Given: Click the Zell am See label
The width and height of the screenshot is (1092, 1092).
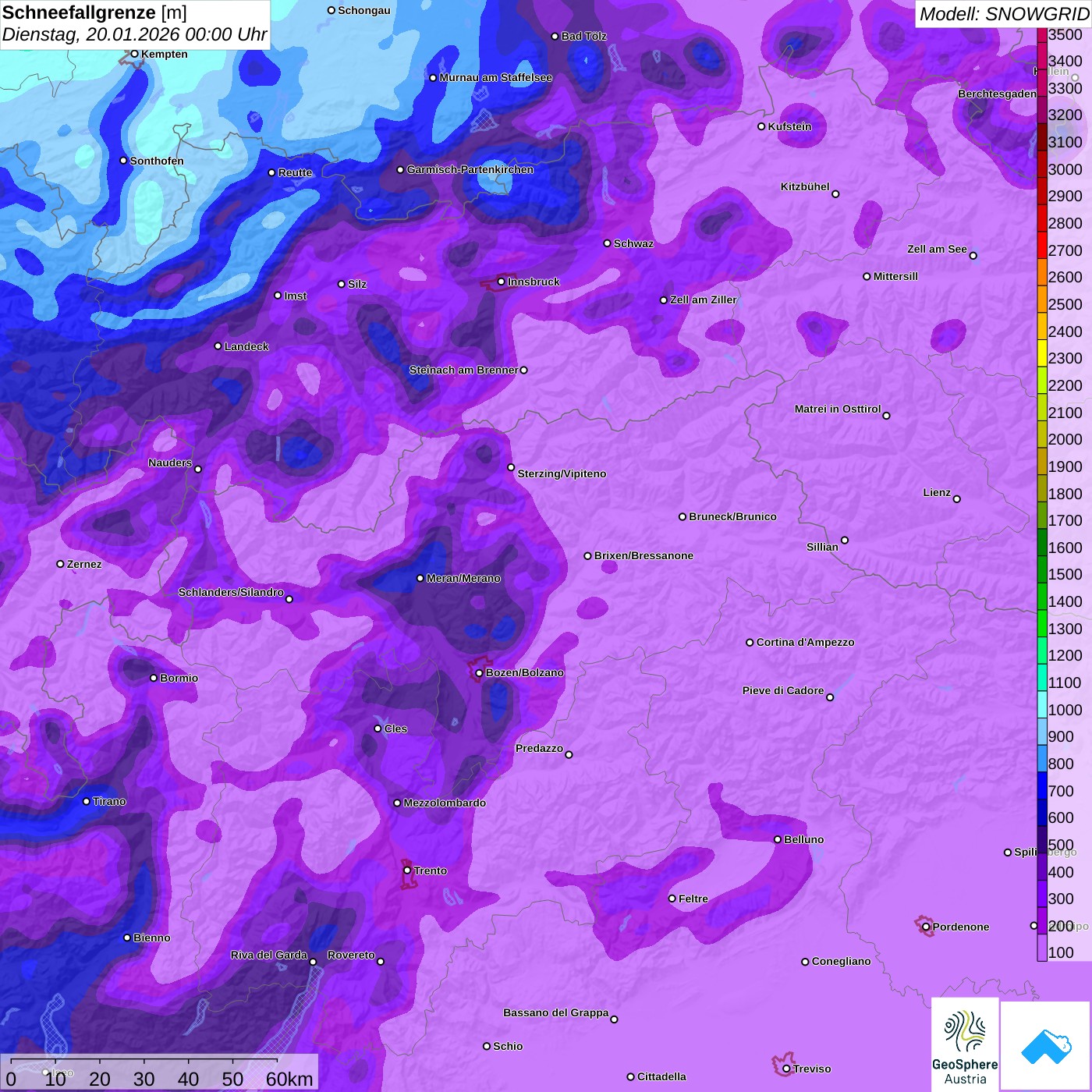Looking at the screenshot, I should point(937,249).
